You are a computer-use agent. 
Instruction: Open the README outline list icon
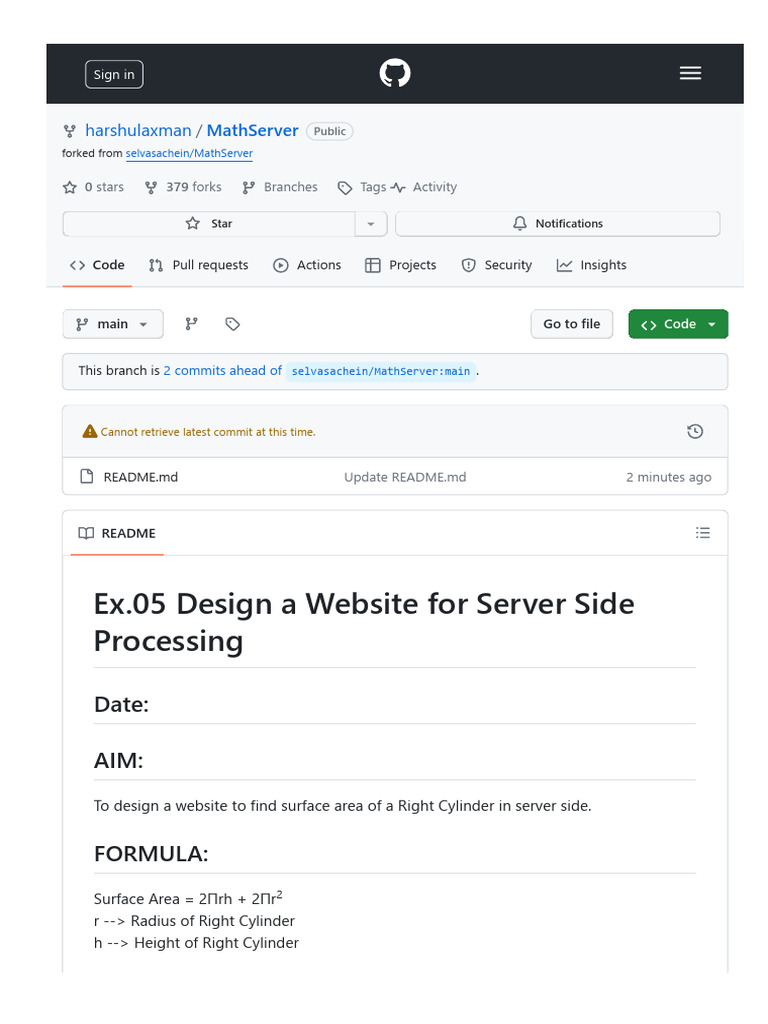tap(703, 533)
